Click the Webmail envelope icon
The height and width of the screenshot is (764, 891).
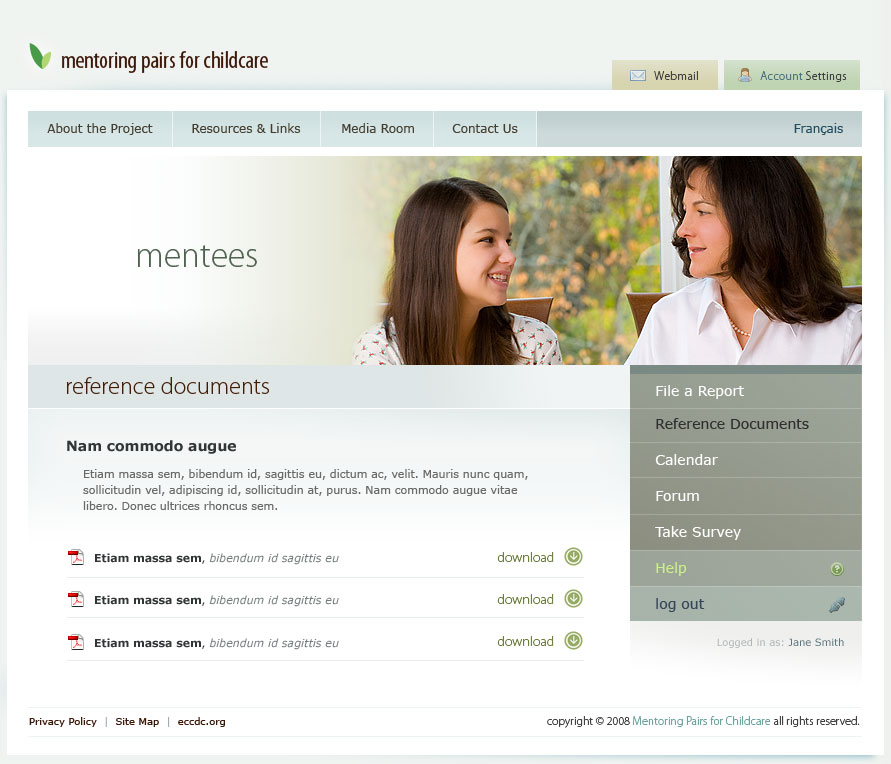[638, 76]
